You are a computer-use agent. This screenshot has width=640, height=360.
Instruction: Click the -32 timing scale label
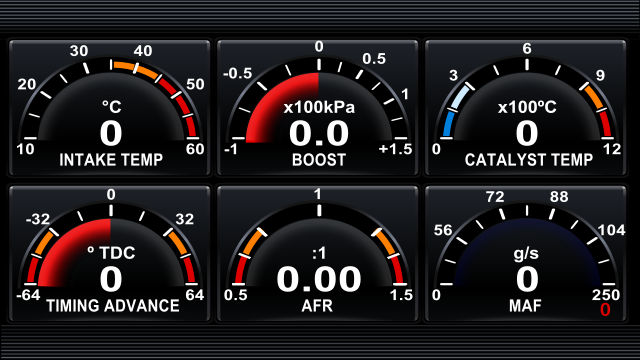tap(38, 219)
